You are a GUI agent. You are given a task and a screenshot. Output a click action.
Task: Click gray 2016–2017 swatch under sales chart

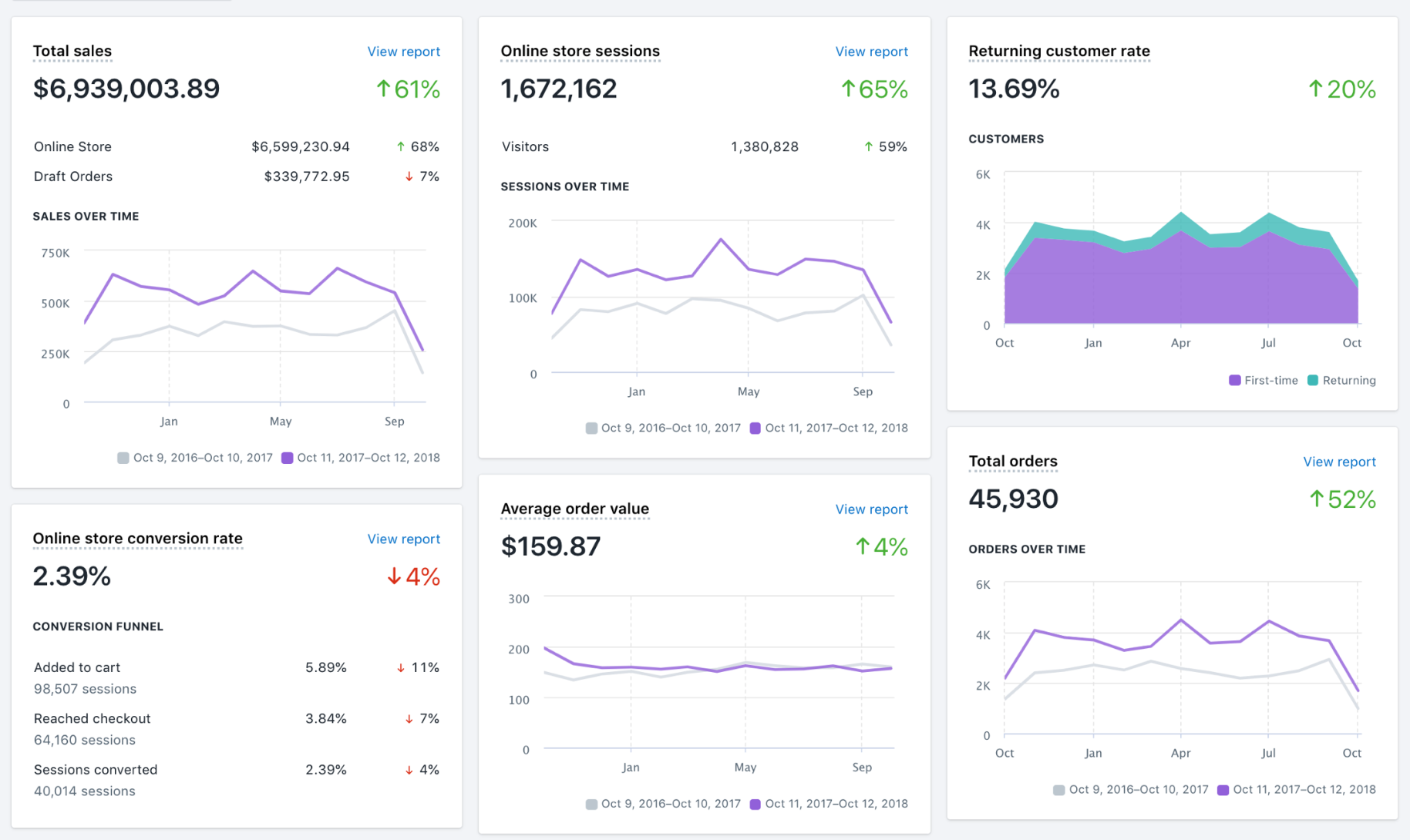click(x=123, y=458)
